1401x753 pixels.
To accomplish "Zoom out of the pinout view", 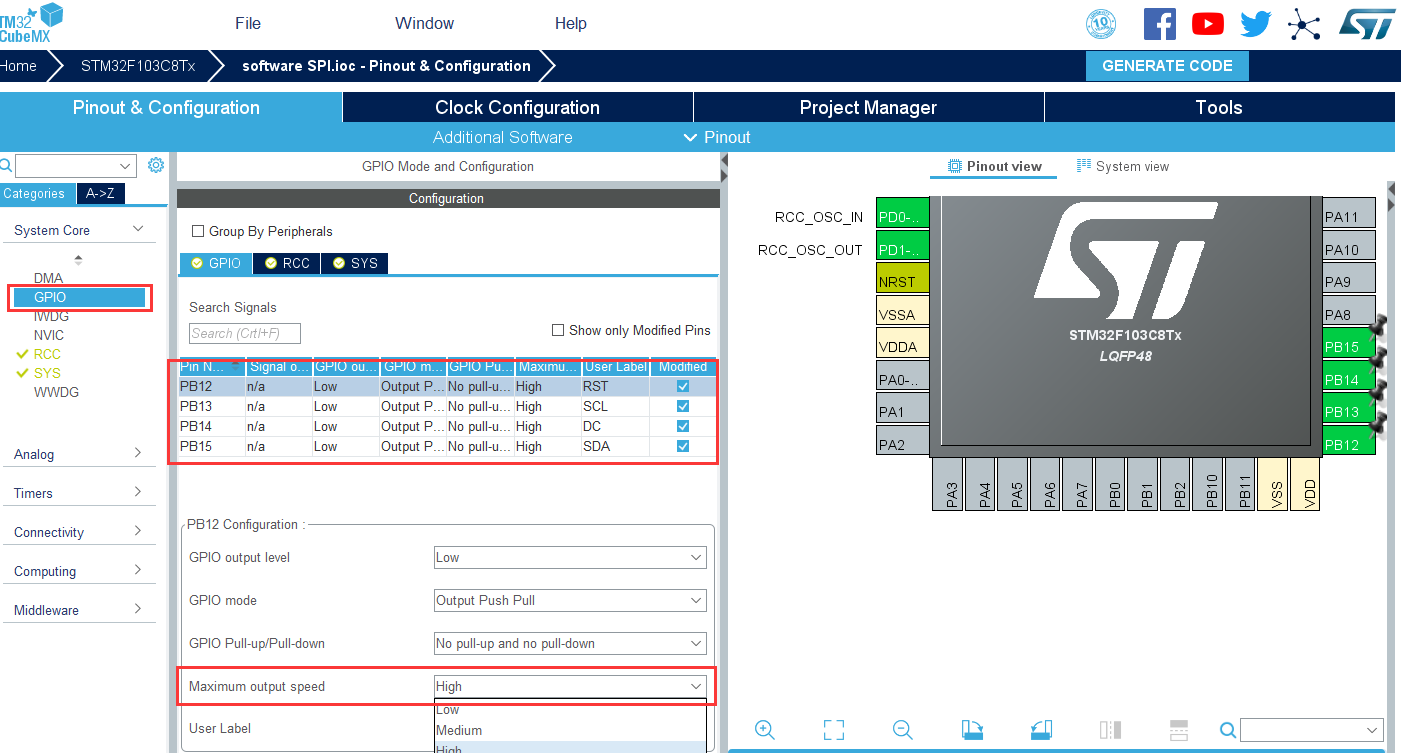I will point(903,729).
